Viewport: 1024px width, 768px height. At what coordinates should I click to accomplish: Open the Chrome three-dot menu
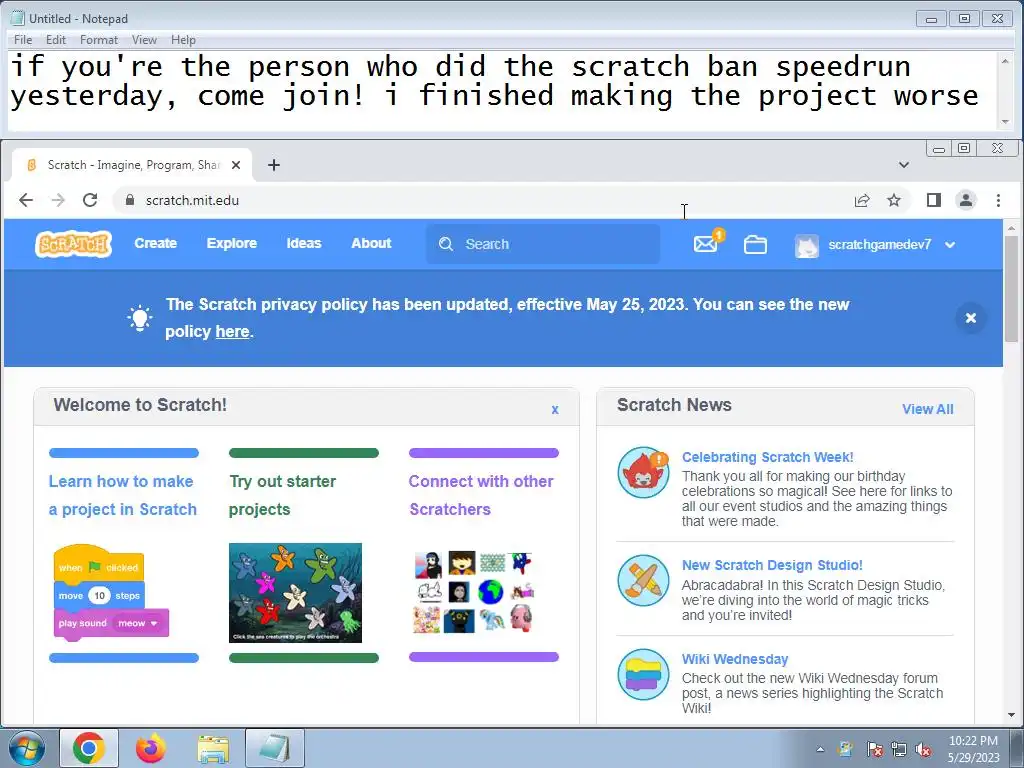click(x=998, y=200)
